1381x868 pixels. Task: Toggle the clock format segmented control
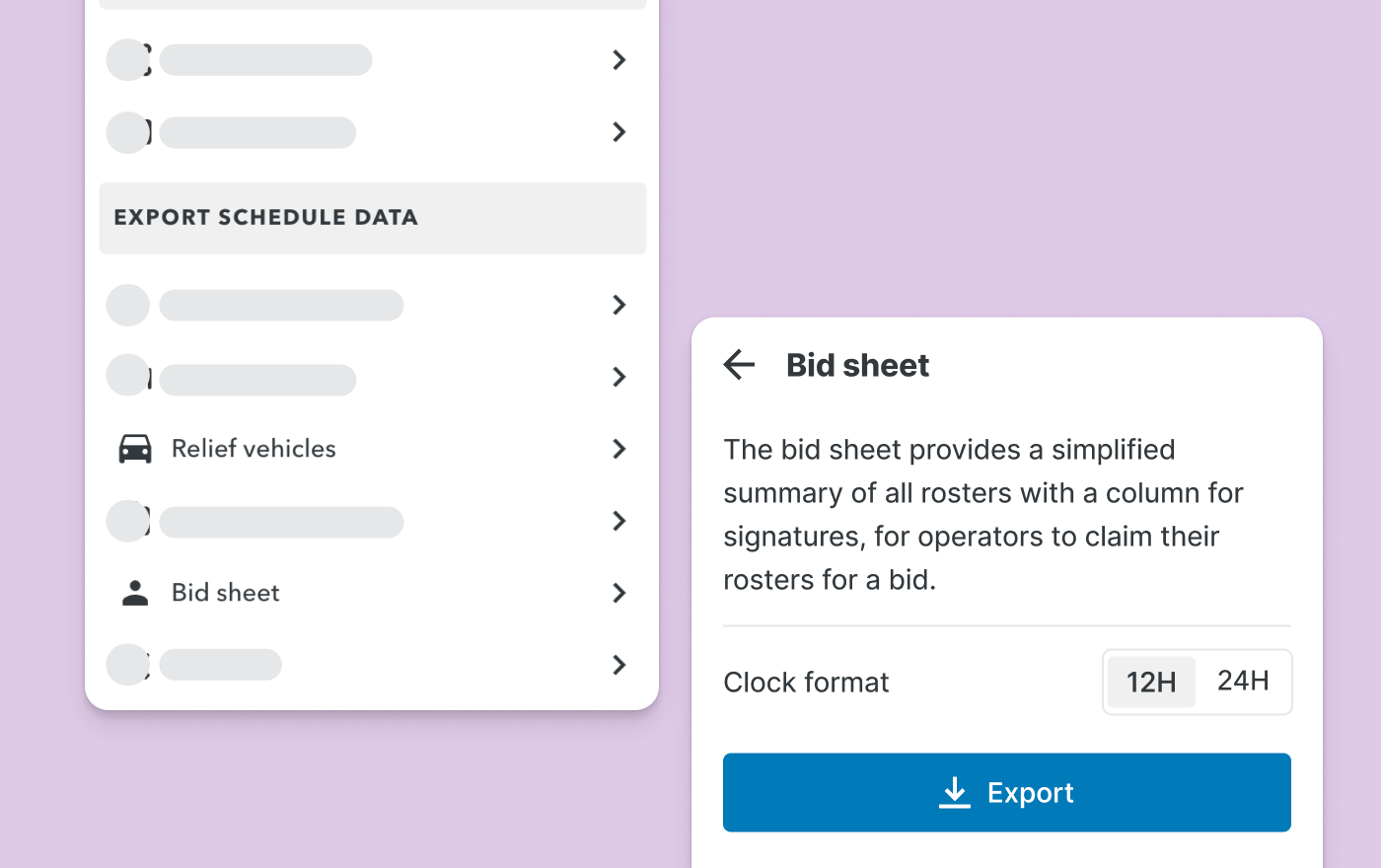(1197, 681)
